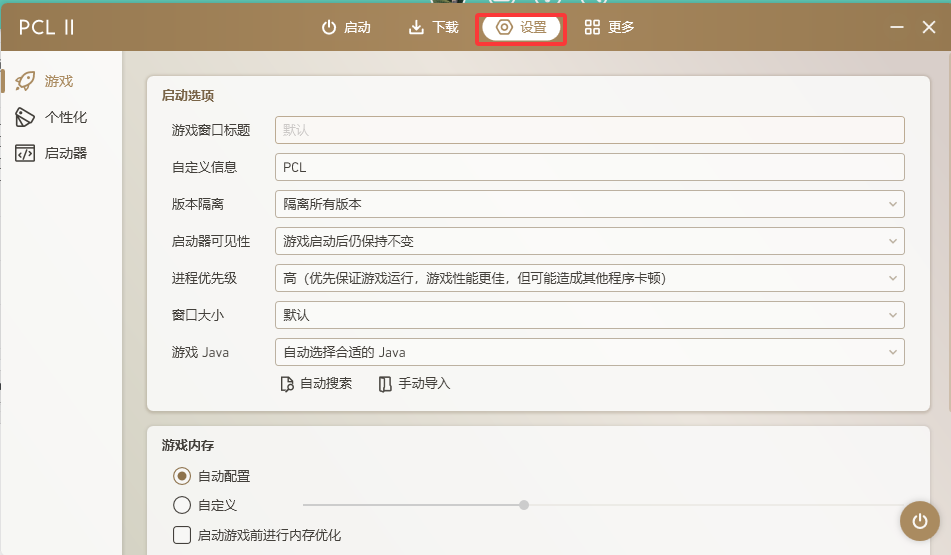Open the 启动 launch tab
This screenshot has width=951, height=555.
click(346, 27)
